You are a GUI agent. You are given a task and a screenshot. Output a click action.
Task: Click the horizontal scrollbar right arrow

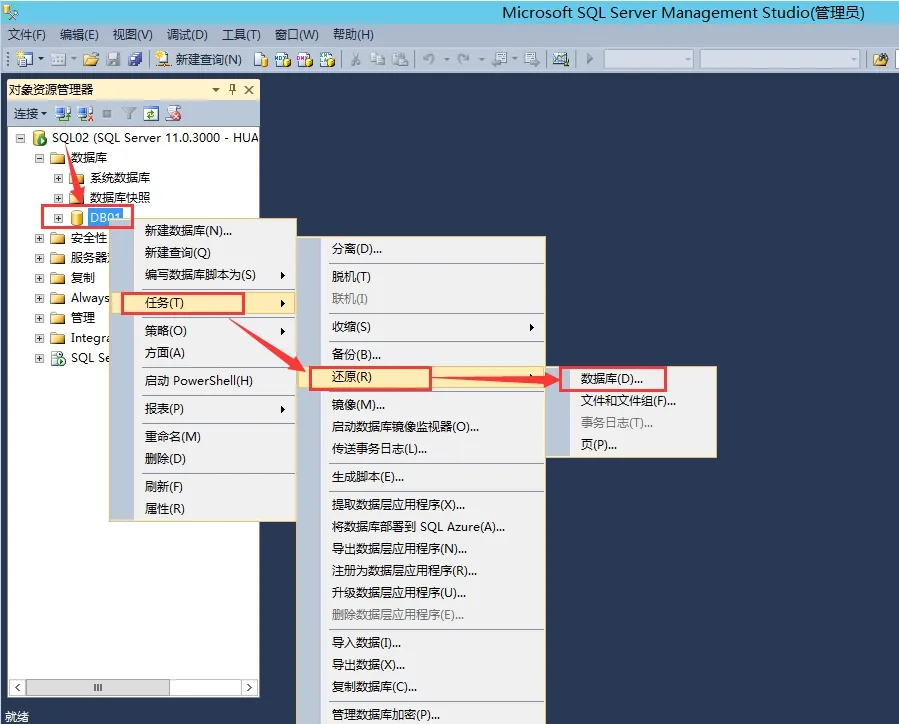249,687
